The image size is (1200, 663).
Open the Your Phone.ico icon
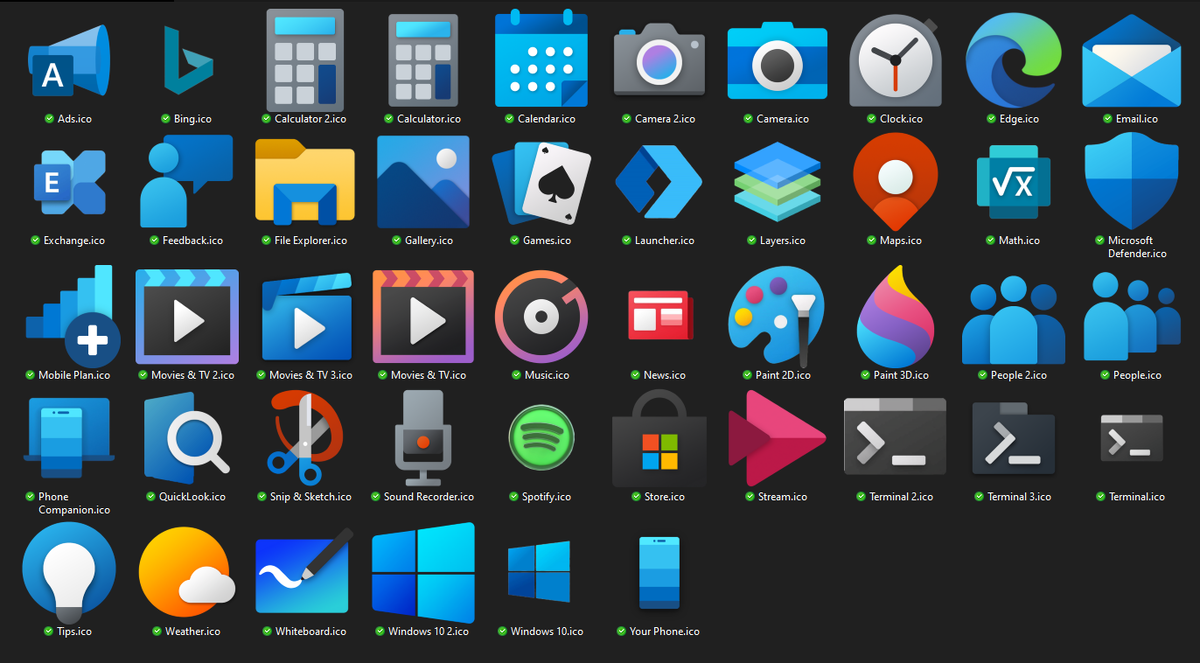(659, 572)
